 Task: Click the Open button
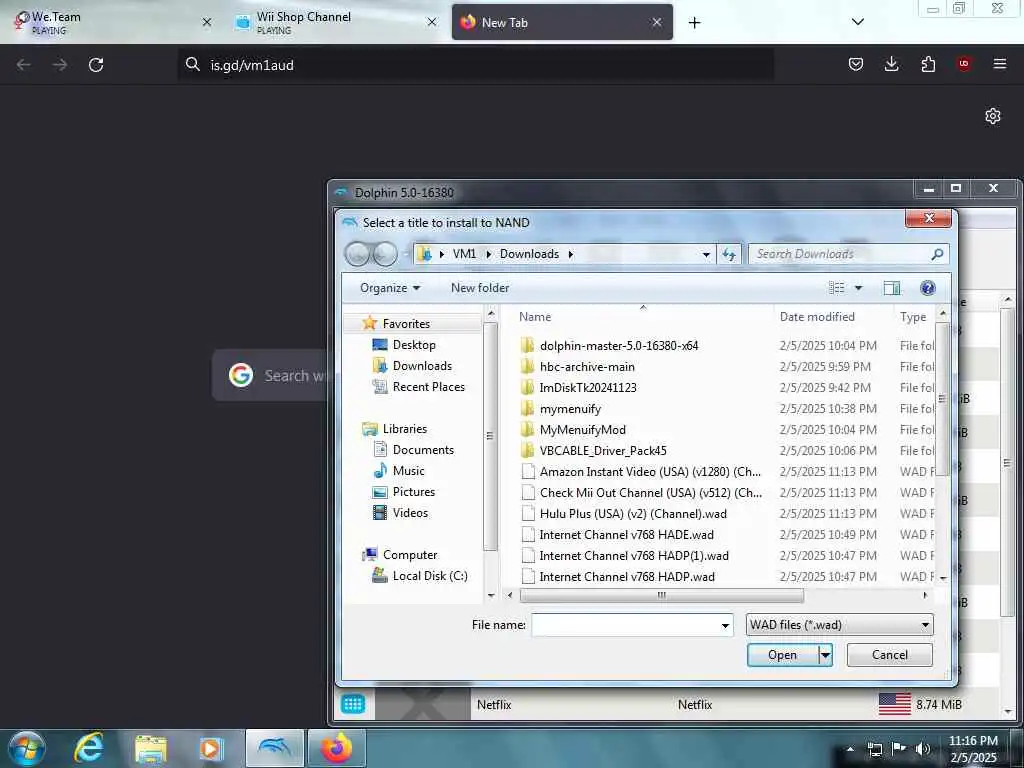pyautogui.click(x=782, y=655)
